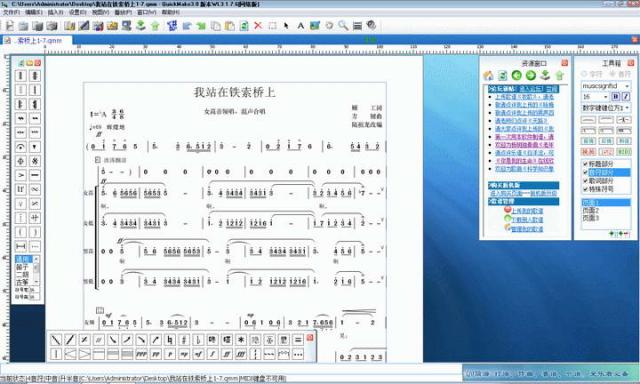Toggle the 歌词部分 checkbox
The image size is (640, 384).
pos(585,181)
